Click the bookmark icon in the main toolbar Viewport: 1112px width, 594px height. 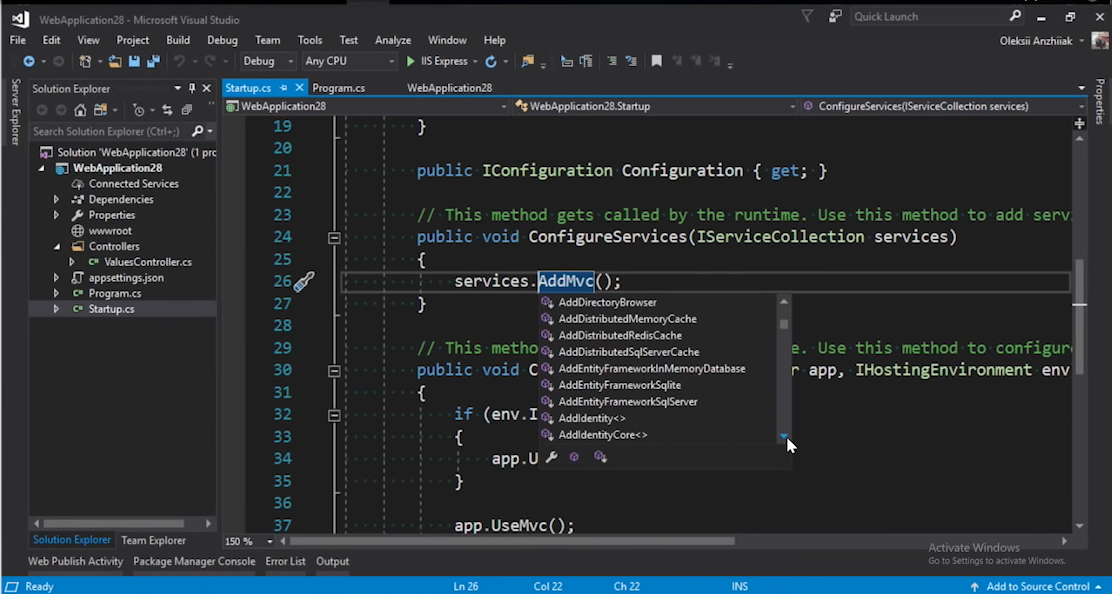click(x=656, y=62)
